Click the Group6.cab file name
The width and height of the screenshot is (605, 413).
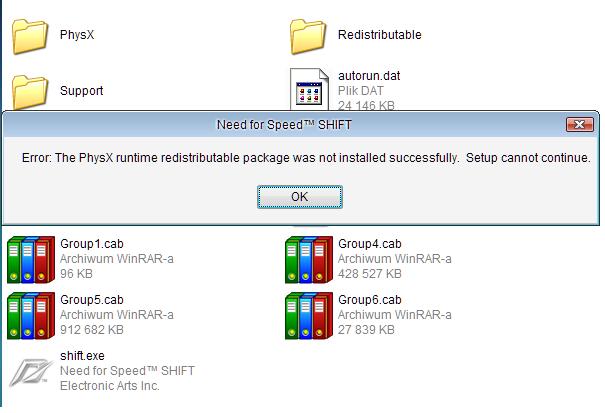click(x=369, y=300)
